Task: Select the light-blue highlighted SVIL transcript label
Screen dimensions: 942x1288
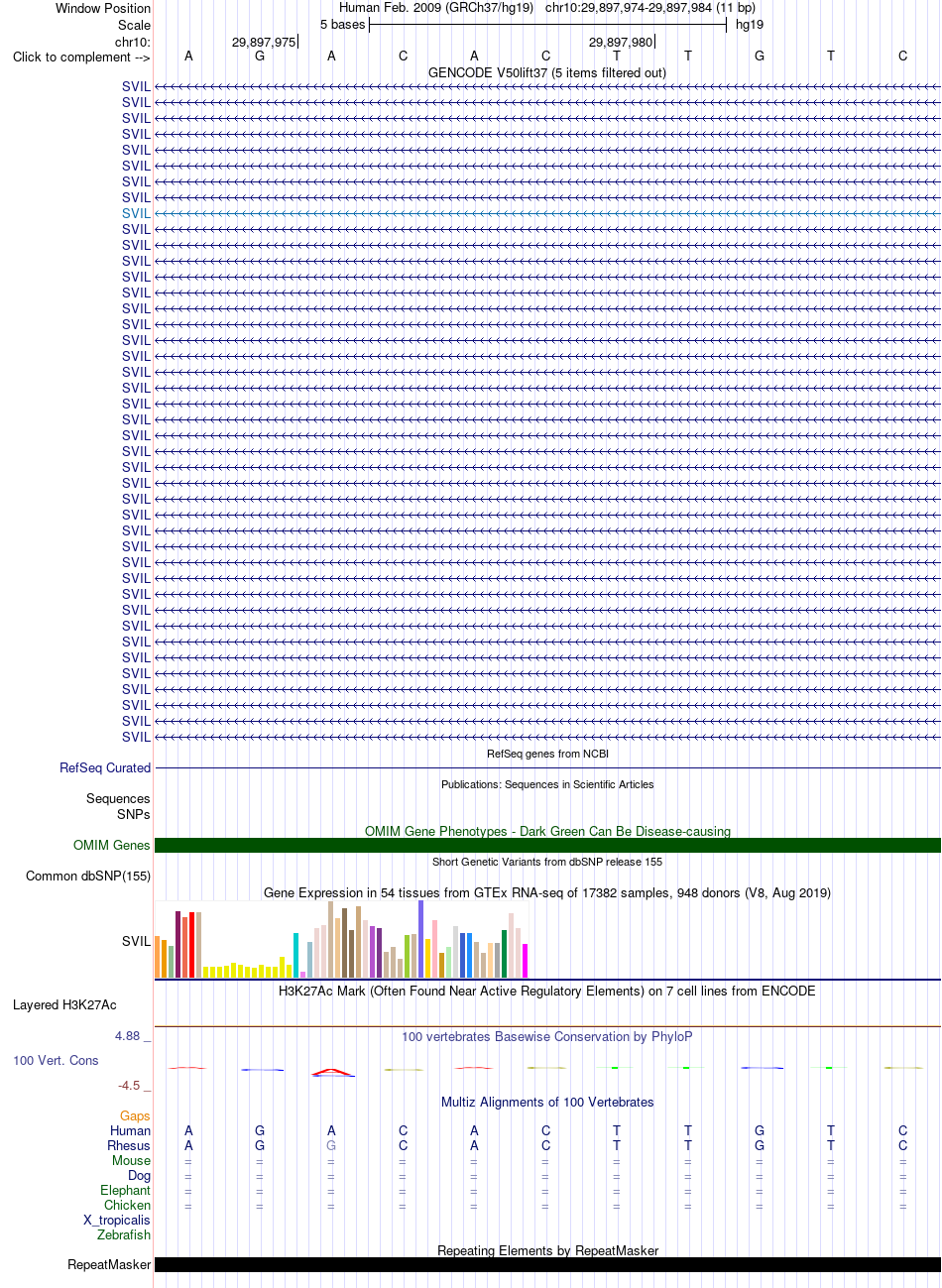Action: (x=136, y=213)
